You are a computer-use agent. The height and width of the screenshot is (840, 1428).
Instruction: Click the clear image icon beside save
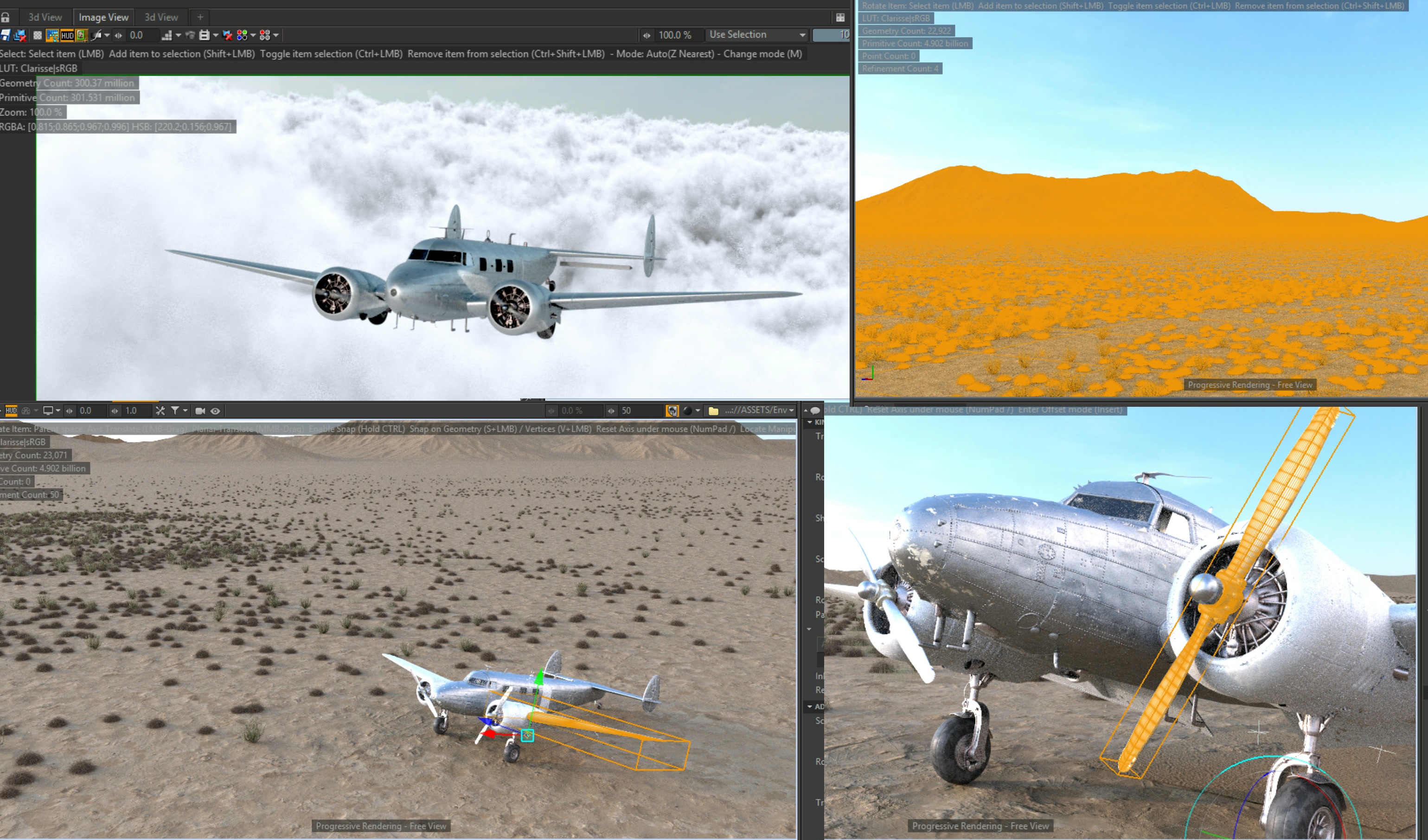tap(20, 35)
